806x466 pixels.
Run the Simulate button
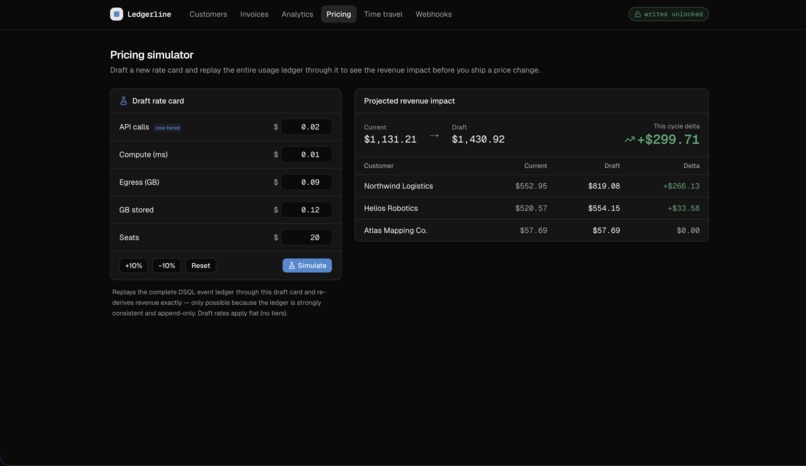click(x=307, y=266)
